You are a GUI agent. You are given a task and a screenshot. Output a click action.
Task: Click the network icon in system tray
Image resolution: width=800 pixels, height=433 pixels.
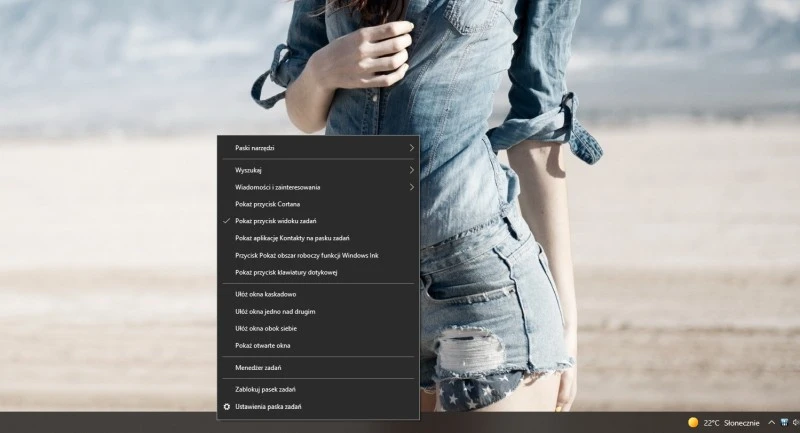(785, 422)
